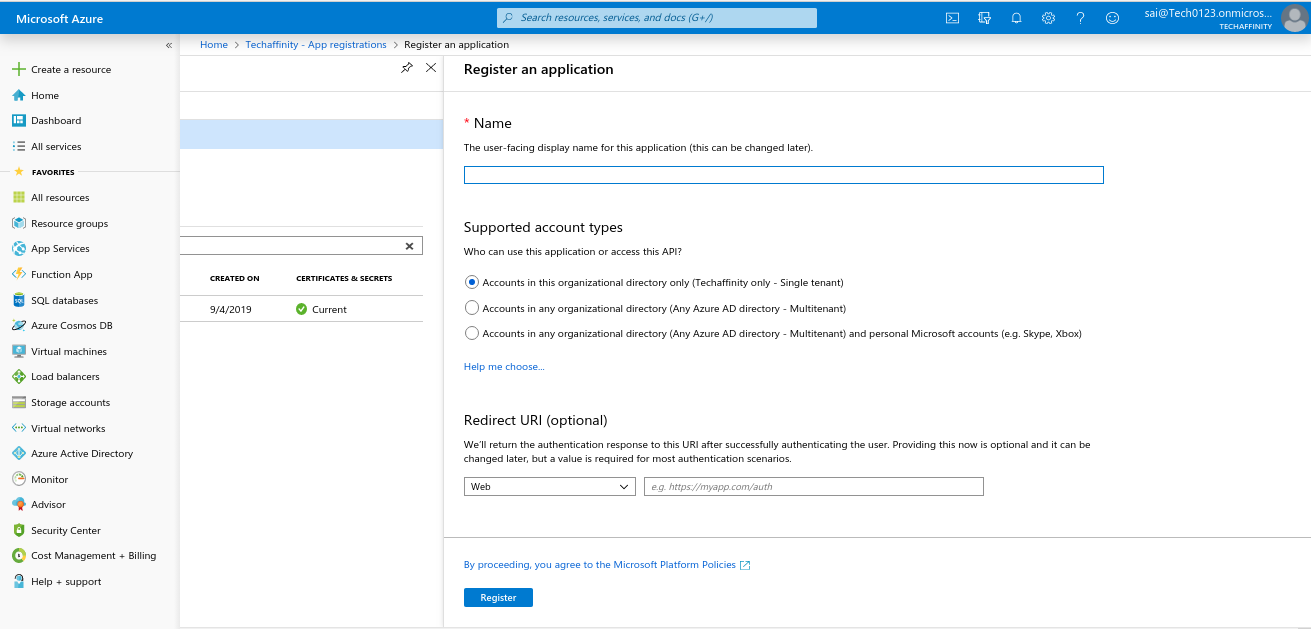Screen dimensions: 1311x629
Task: Open Cloud Shell from the top bar
Action: click(953, 18)
